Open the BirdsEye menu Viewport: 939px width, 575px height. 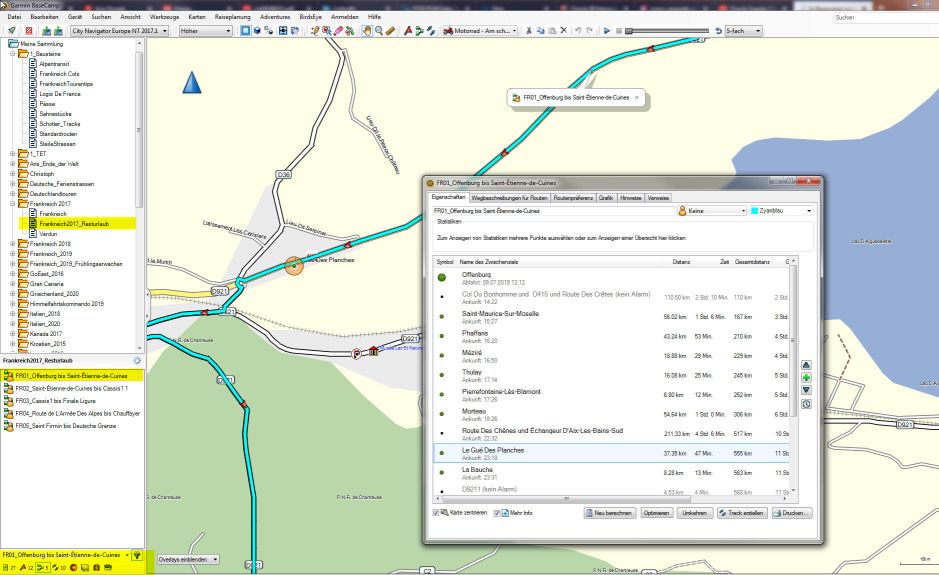310,17
